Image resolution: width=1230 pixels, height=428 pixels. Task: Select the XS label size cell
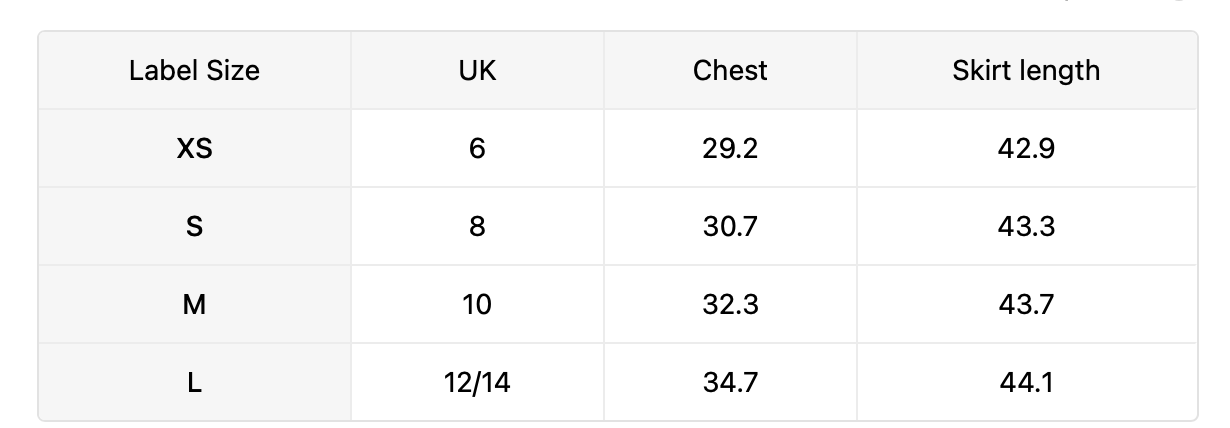[195, 148]
